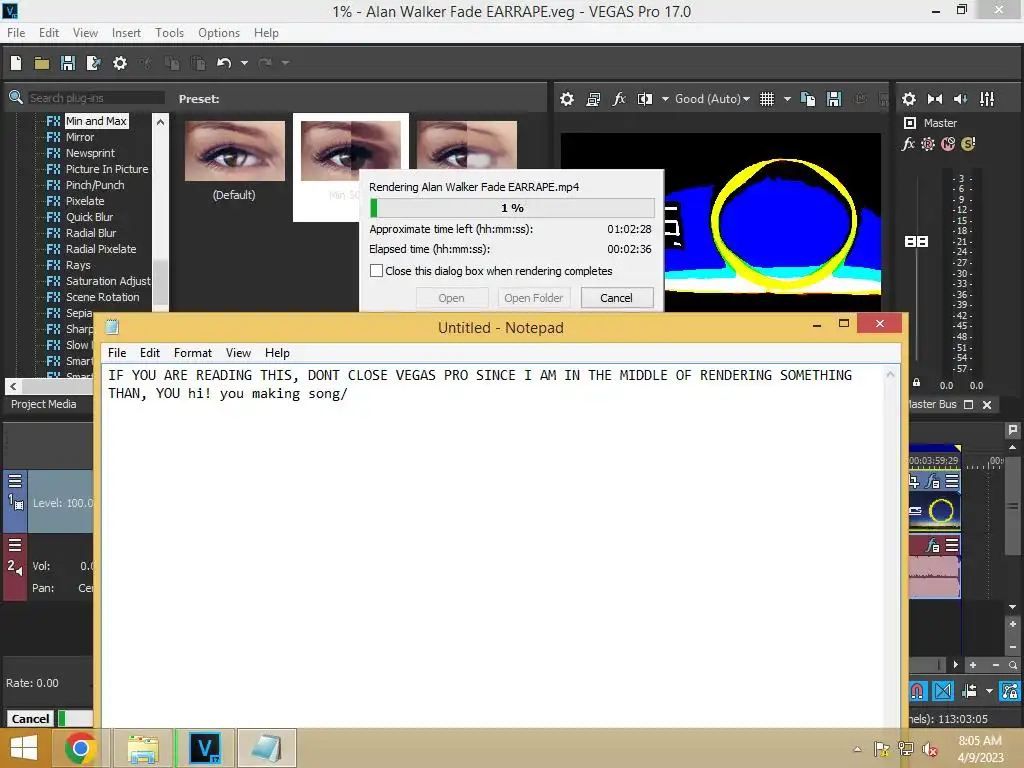
Task: Expand the Split Screen View options arrow
Action: click(665, 99)
